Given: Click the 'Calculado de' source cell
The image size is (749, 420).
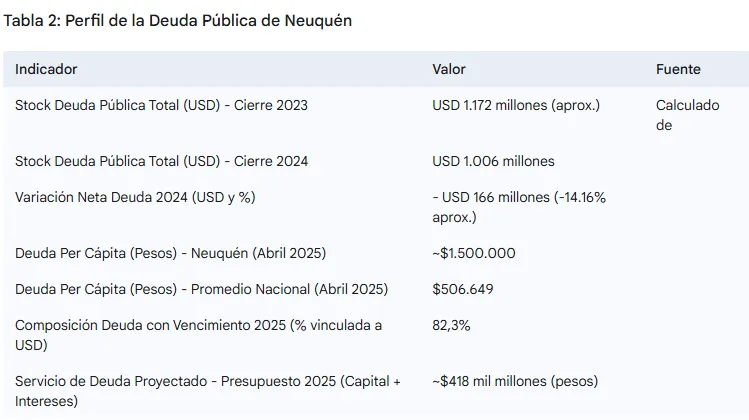Looking at the screenshot, I should (687, 115).
